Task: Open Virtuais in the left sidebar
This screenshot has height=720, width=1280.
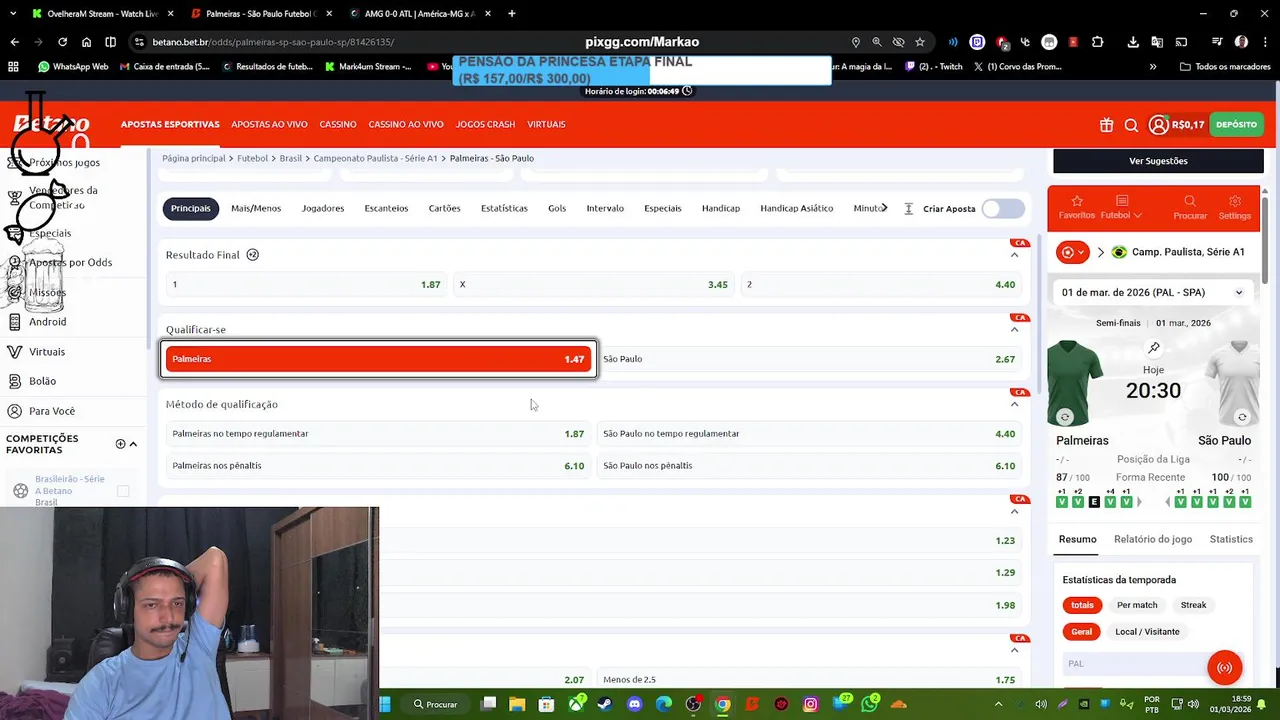Action: pyautogui.click(x=46, y=352)
